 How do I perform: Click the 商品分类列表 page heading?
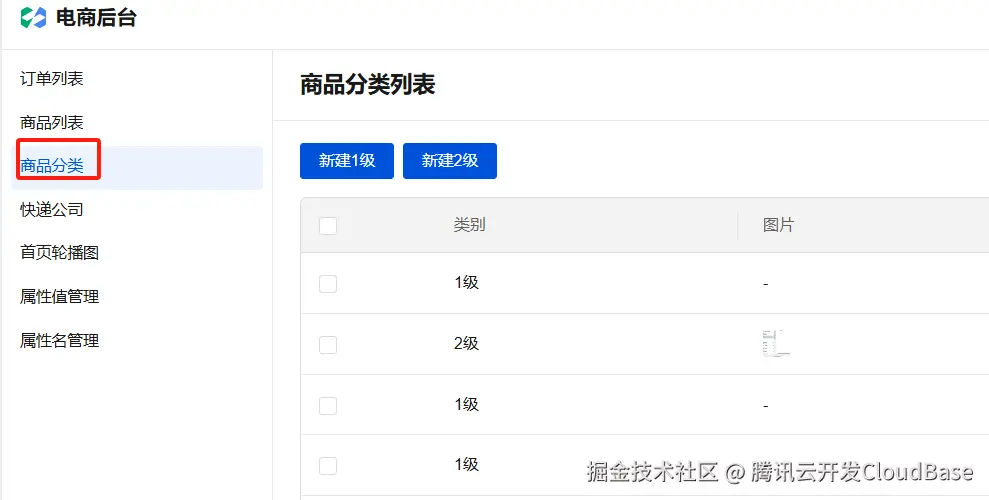[x=368, y=86]
